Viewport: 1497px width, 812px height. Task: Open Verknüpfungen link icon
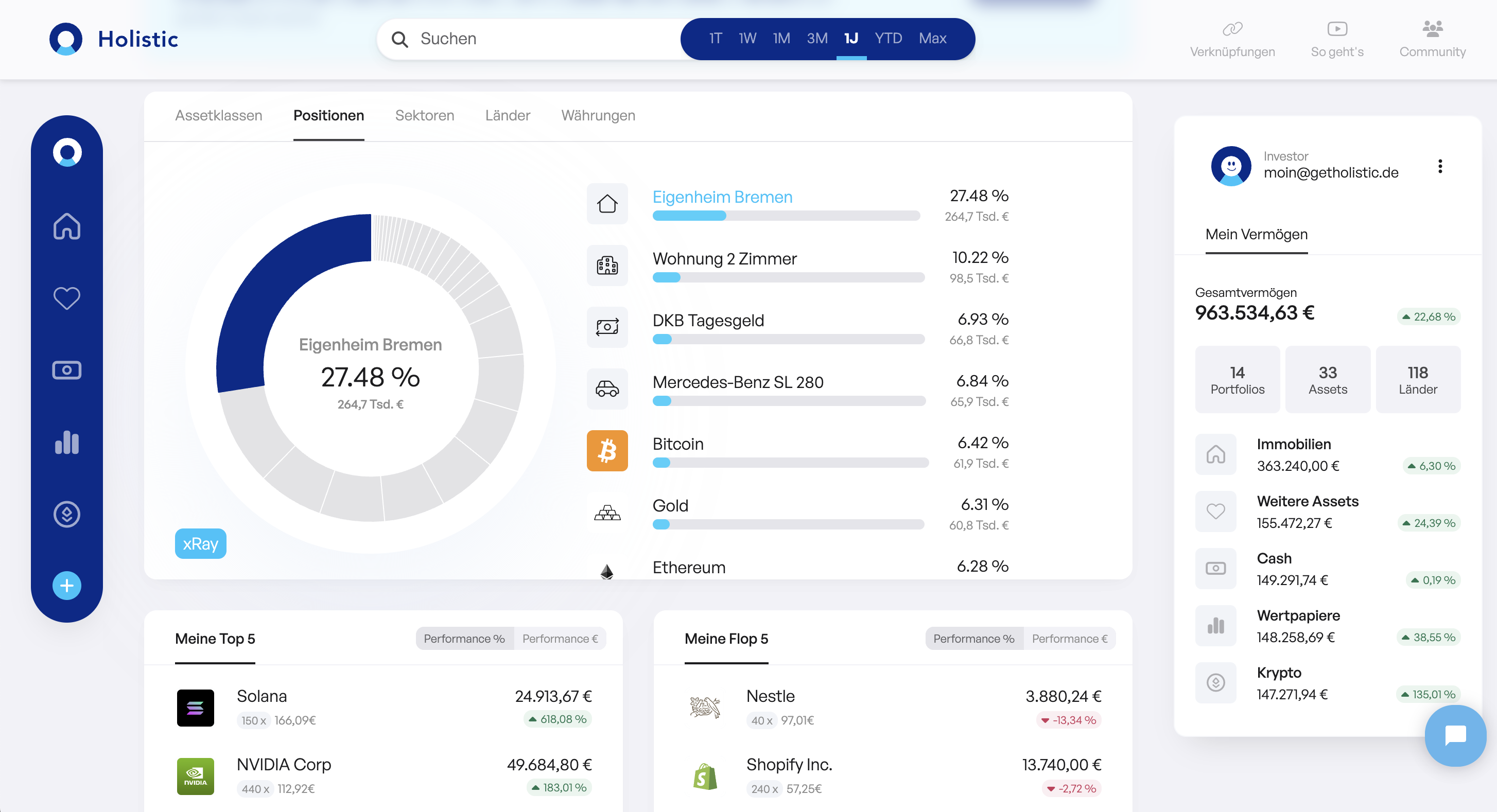[1232, 28]
